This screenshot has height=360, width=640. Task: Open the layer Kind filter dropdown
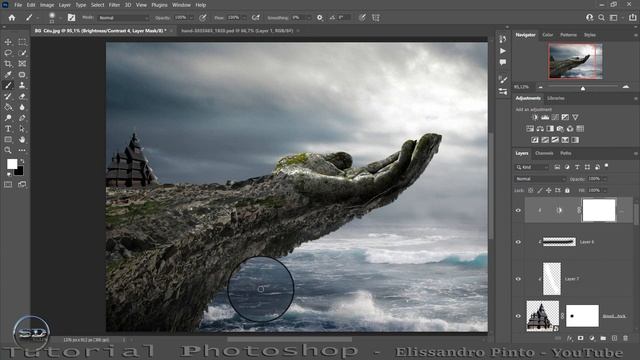pyautogui.click(x=531, y=167)
